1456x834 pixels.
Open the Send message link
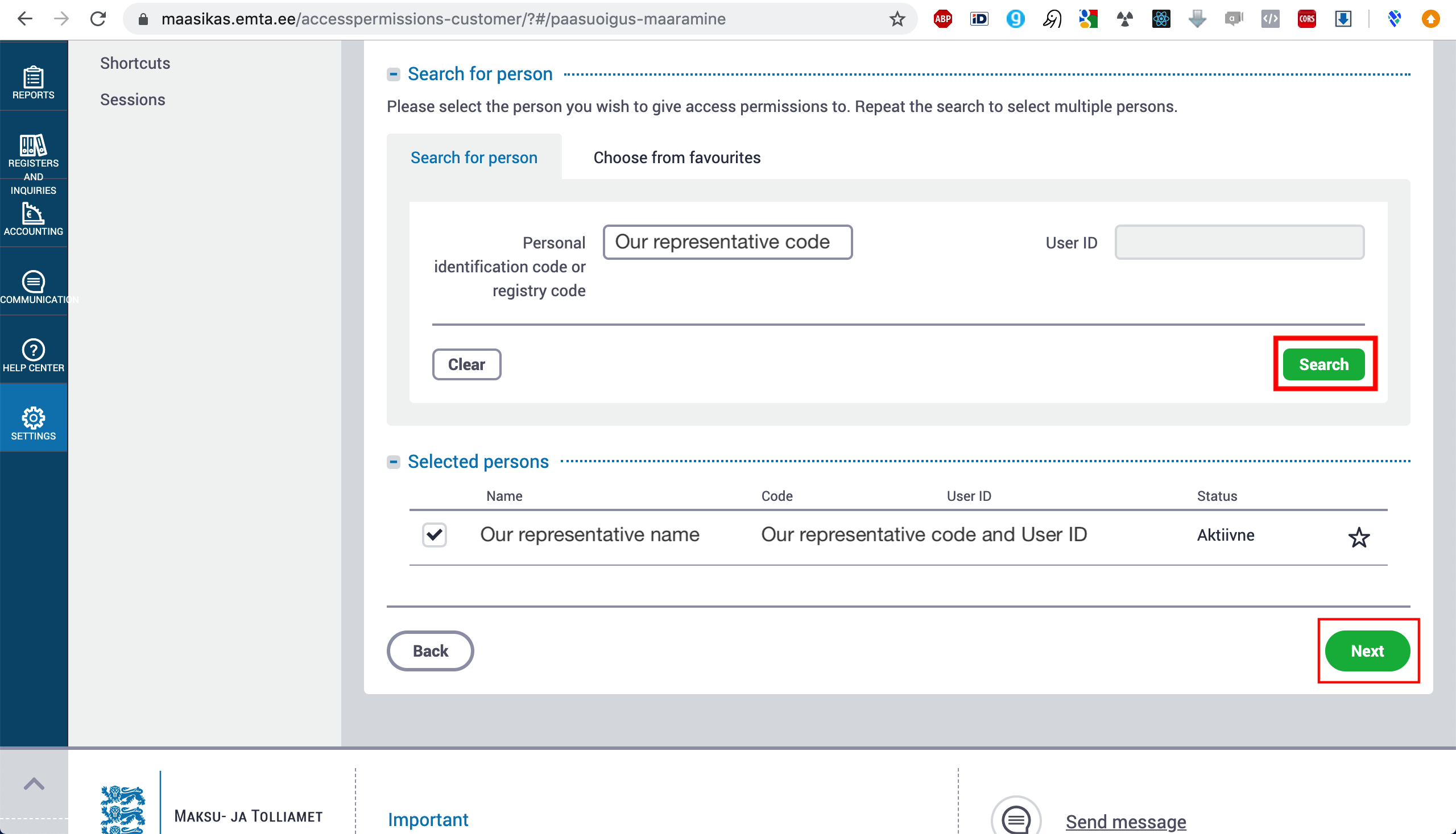tap(1126, 821)
